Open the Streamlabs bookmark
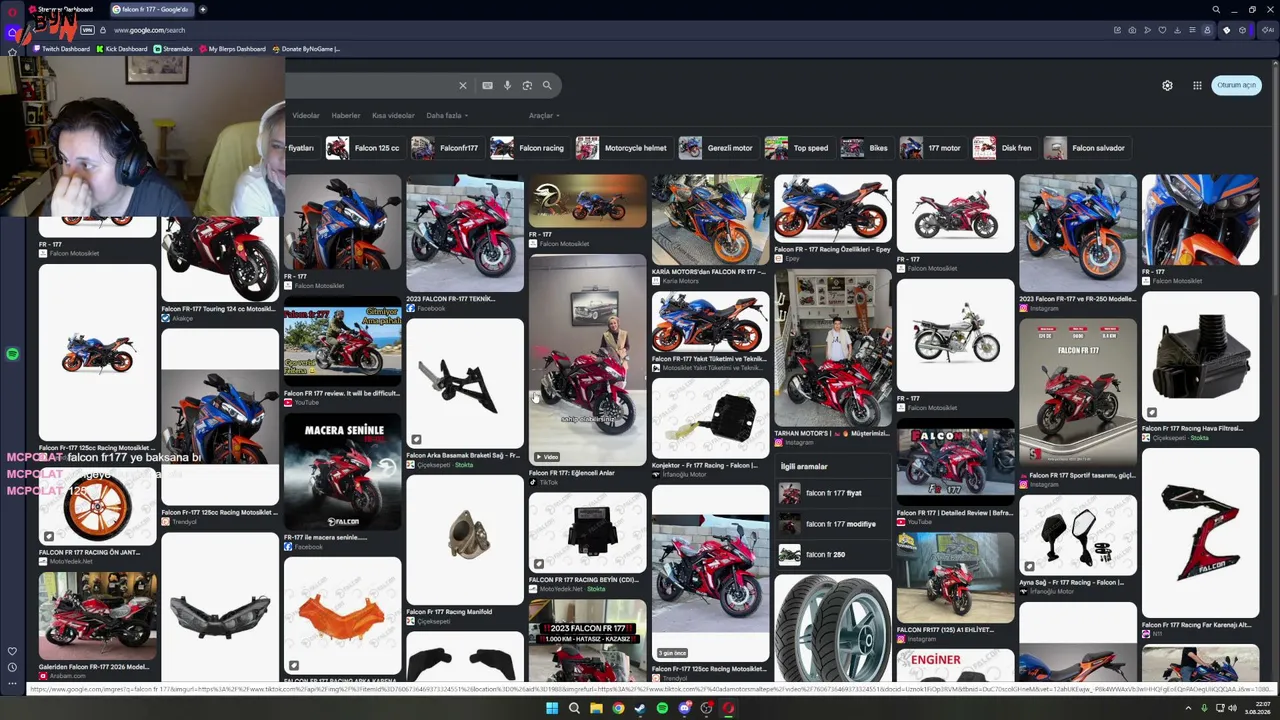 pyautogui.click(x=174, y=49)
